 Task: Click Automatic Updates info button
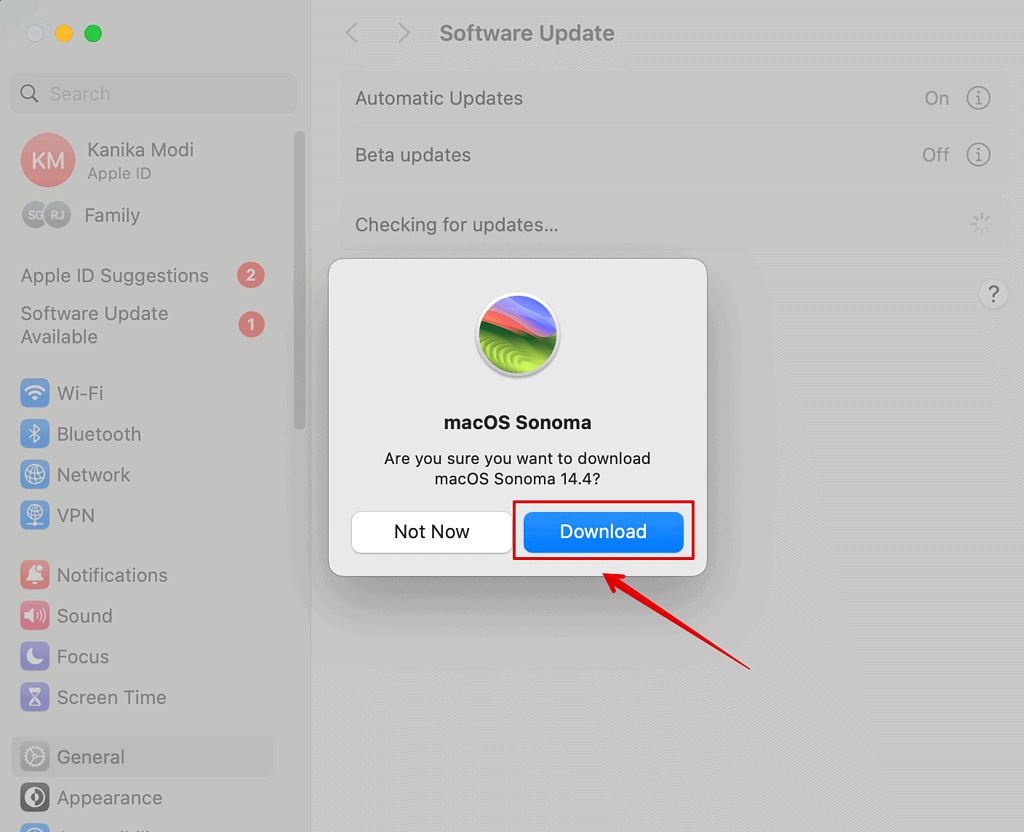click(x=978, y=98)
